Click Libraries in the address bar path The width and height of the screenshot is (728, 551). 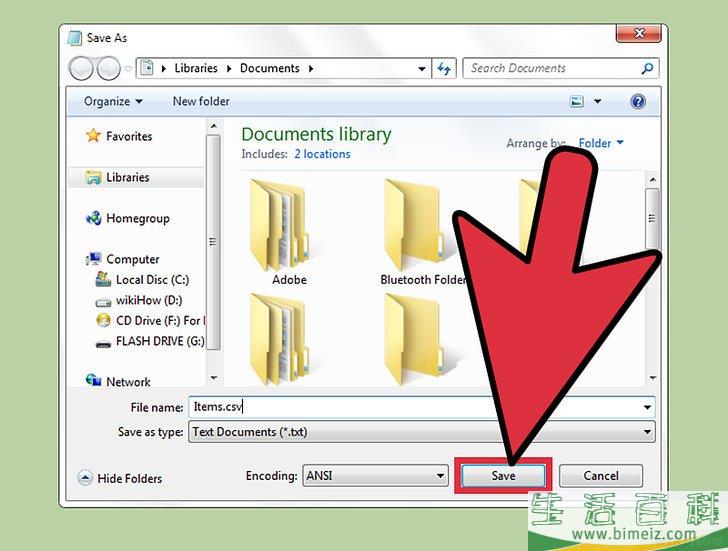tap(196, 68)
